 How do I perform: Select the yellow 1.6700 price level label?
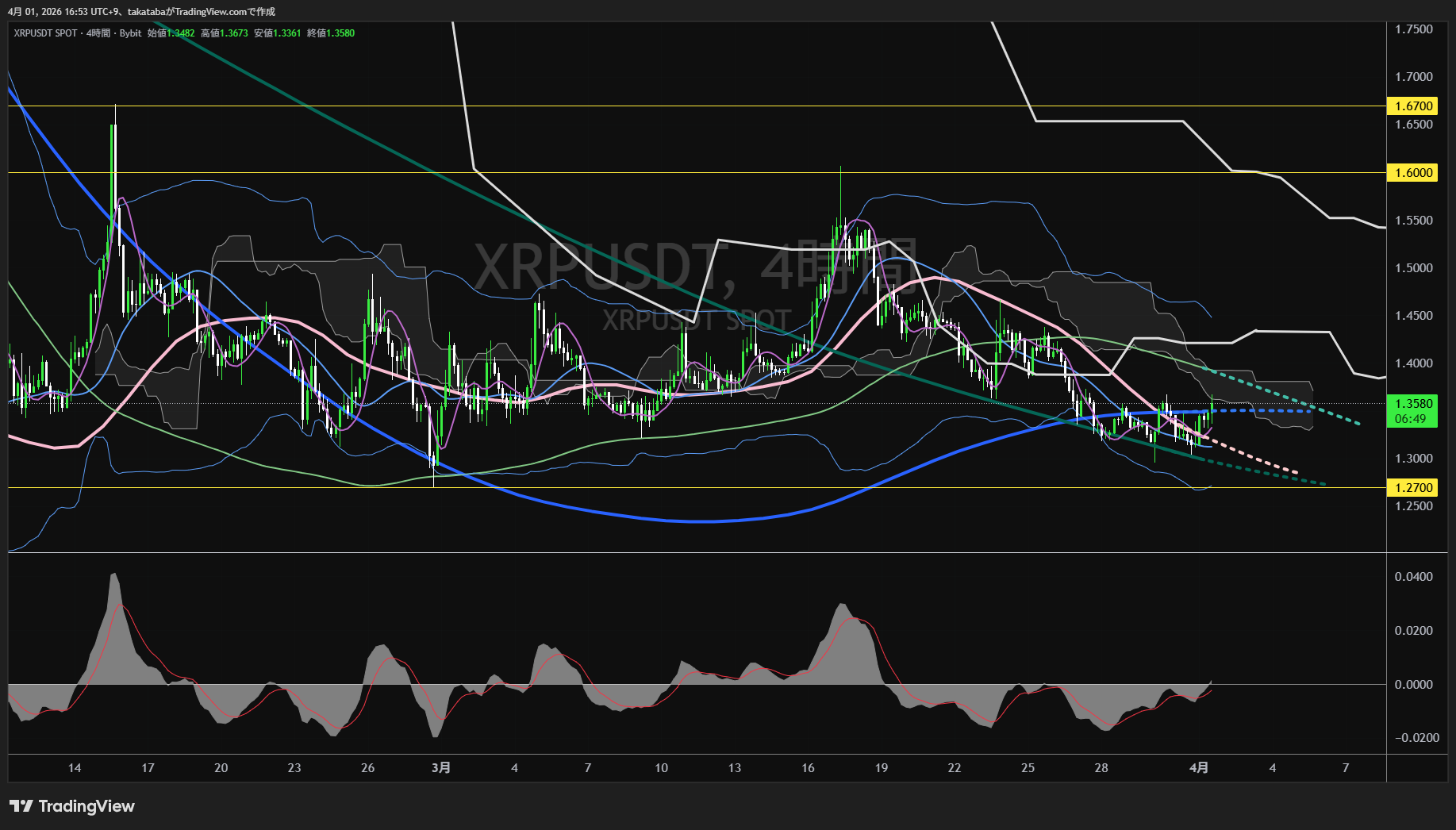click(x=1412, y=106)
